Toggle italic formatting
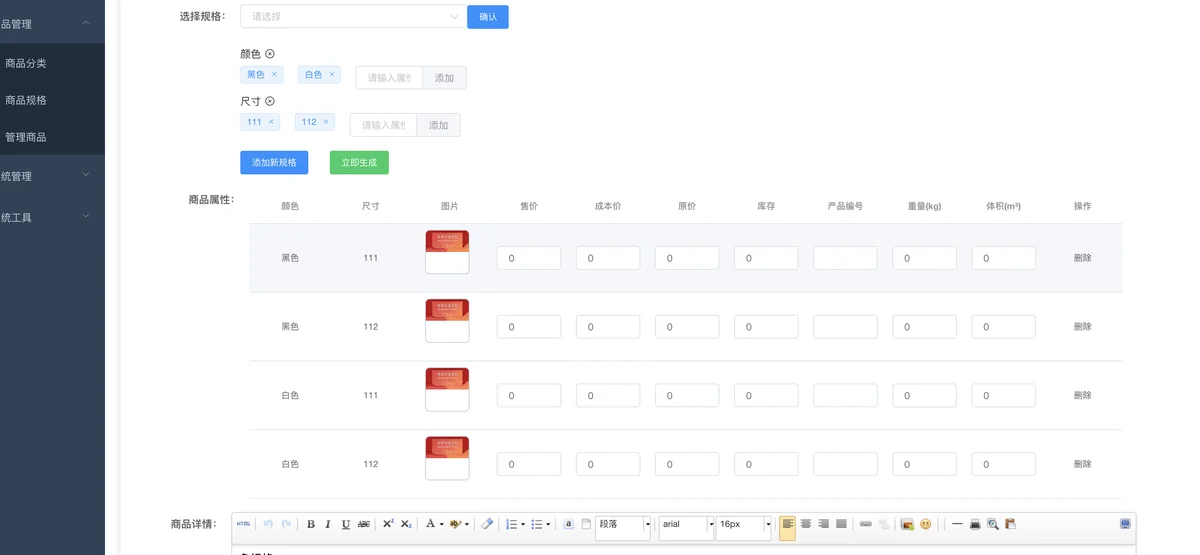The width and height of the screenshot is (1200, 555). coord(328,524)
